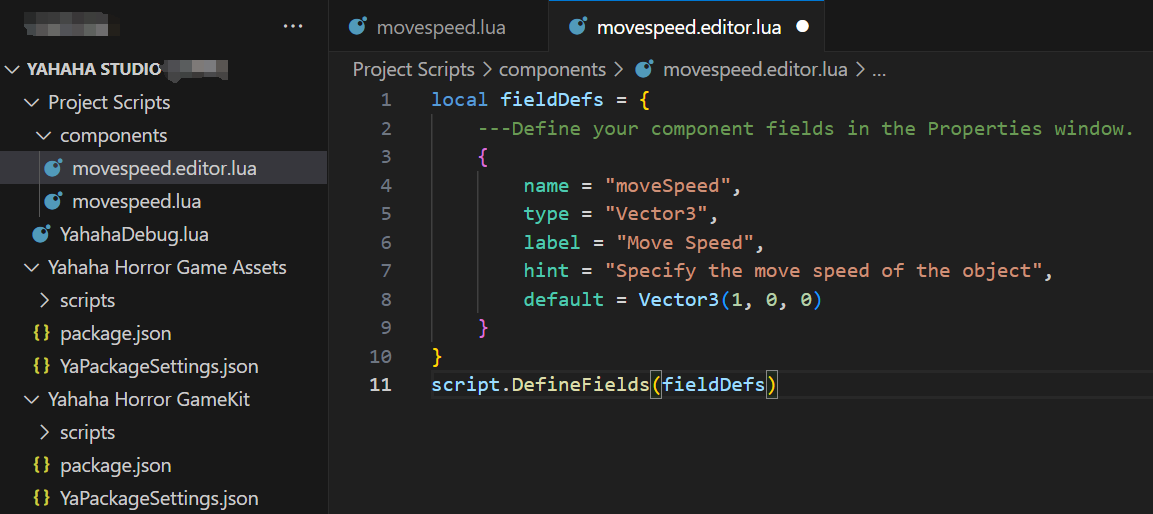The height and width of the screenshot is (514, 1153).
Task: Click the JSON icon of first YaPackageSettings.json
Action: tap(41, 366)
